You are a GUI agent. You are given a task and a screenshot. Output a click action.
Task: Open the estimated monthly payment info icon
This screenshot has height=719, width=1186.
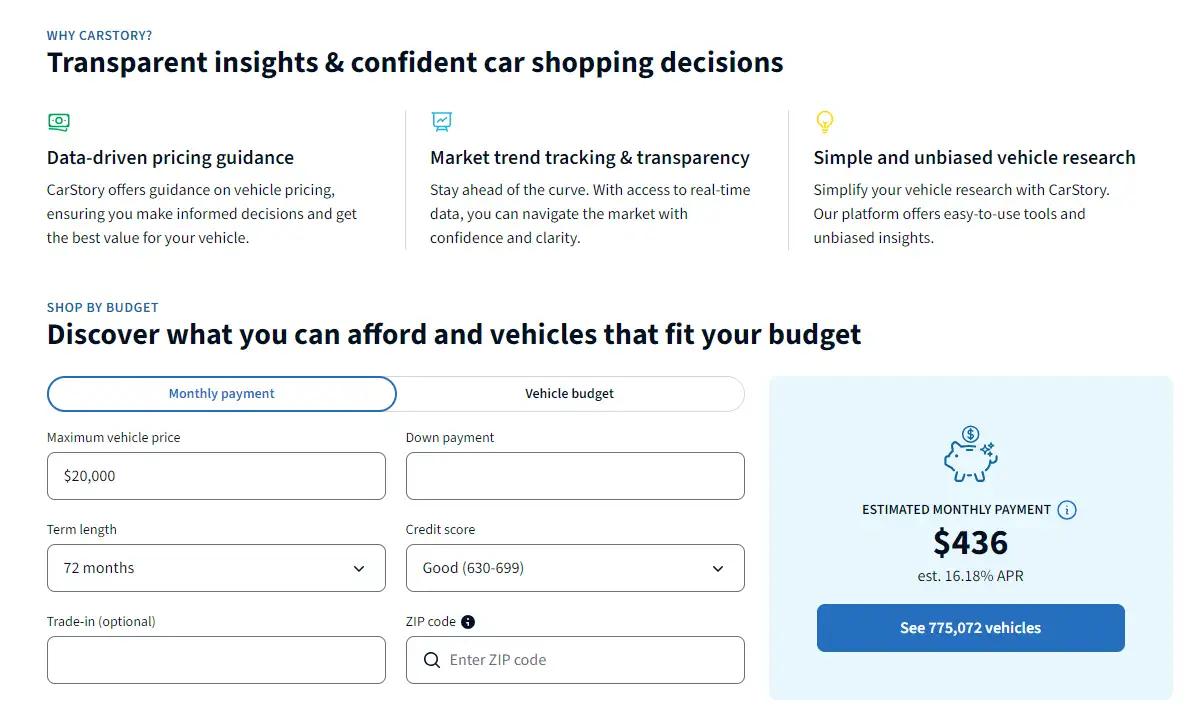click(1066, 510)
